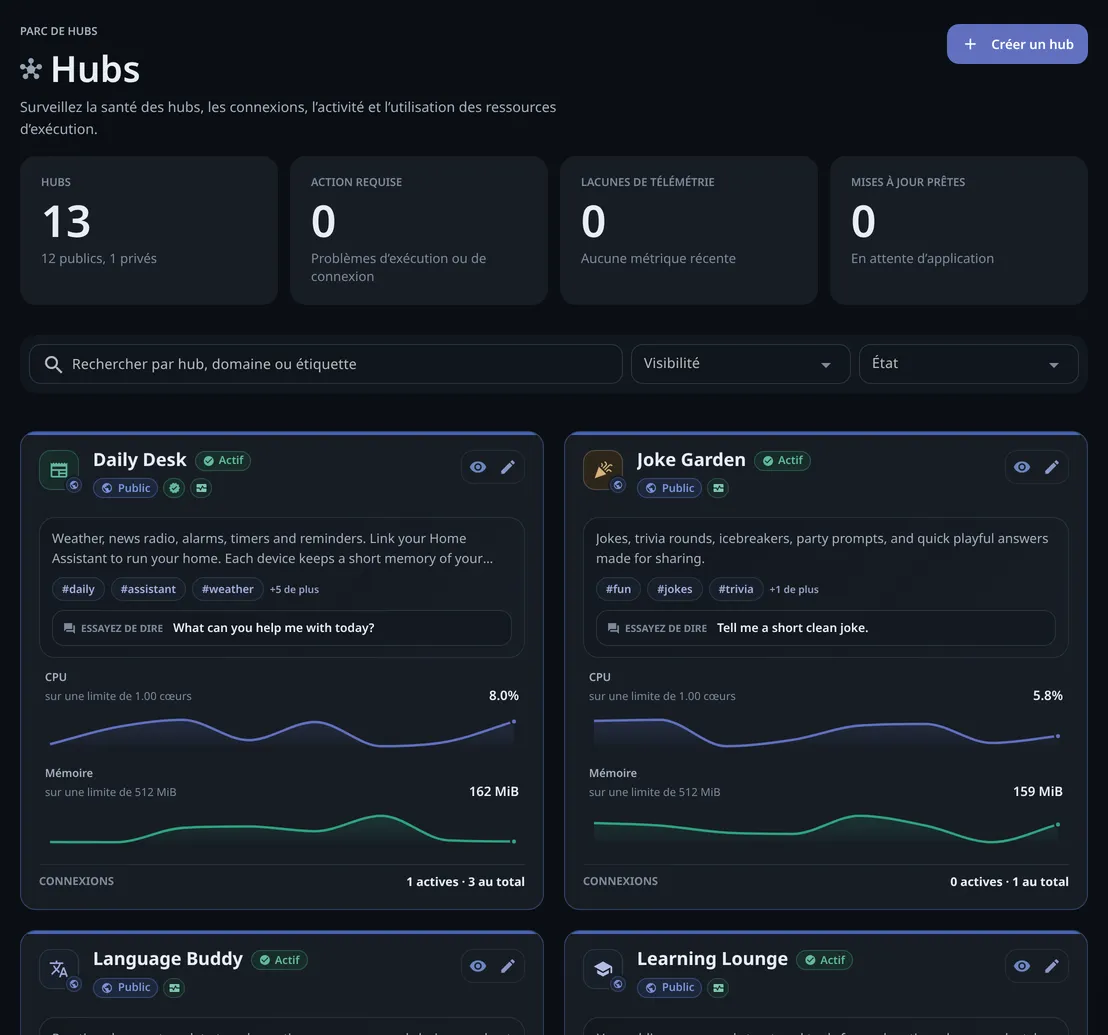Viewport: 1108px width, 1035px height.
Task: Click the 1 actives · 3 au total text
Action: click(x=466, y=882)
